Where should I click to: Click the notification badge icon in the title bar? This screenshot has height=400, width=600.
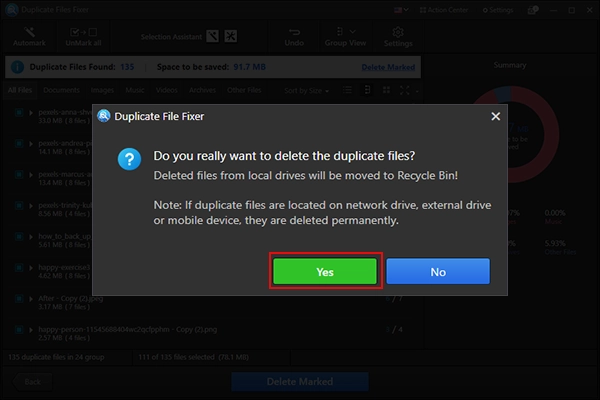533,10
